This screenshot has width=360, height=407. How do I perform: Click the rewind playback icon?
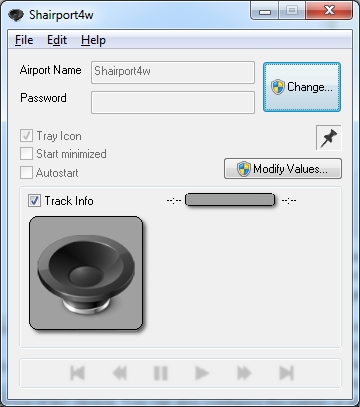pyautogui.click(x=120, y=373)
